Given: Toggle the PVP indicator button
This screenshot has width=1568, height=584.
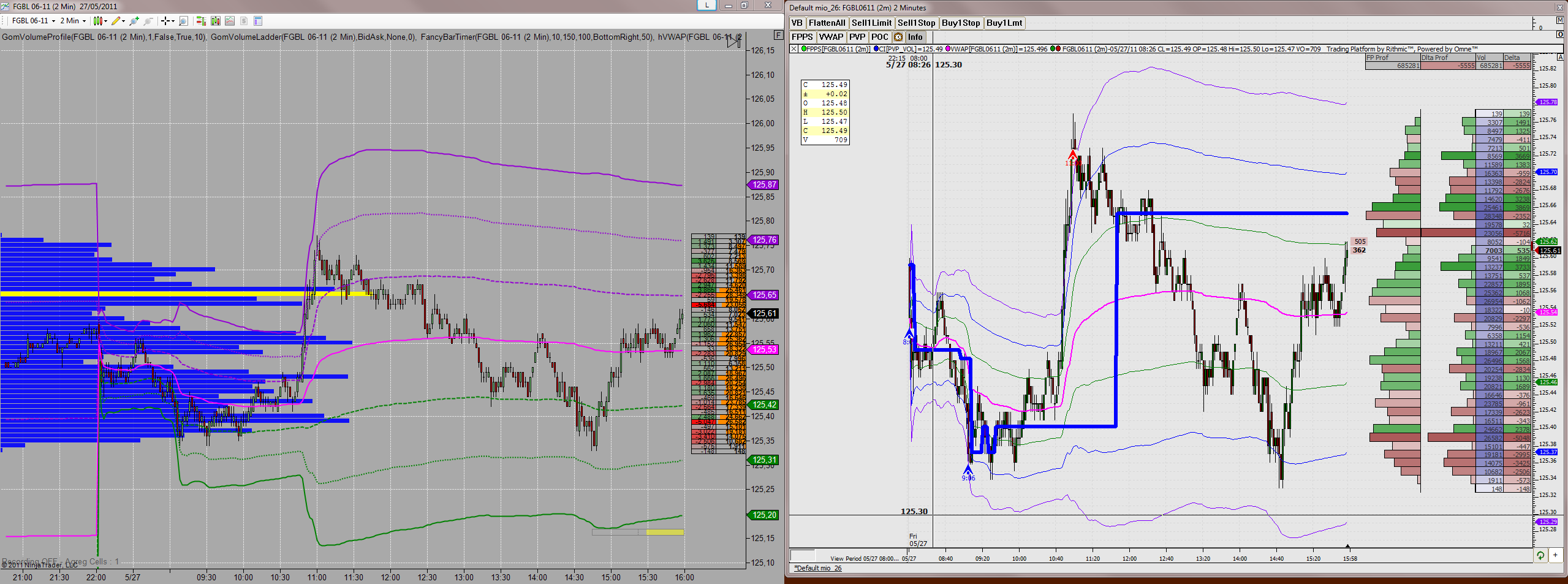Looking at the screenshot, I should tap(857, 37).
